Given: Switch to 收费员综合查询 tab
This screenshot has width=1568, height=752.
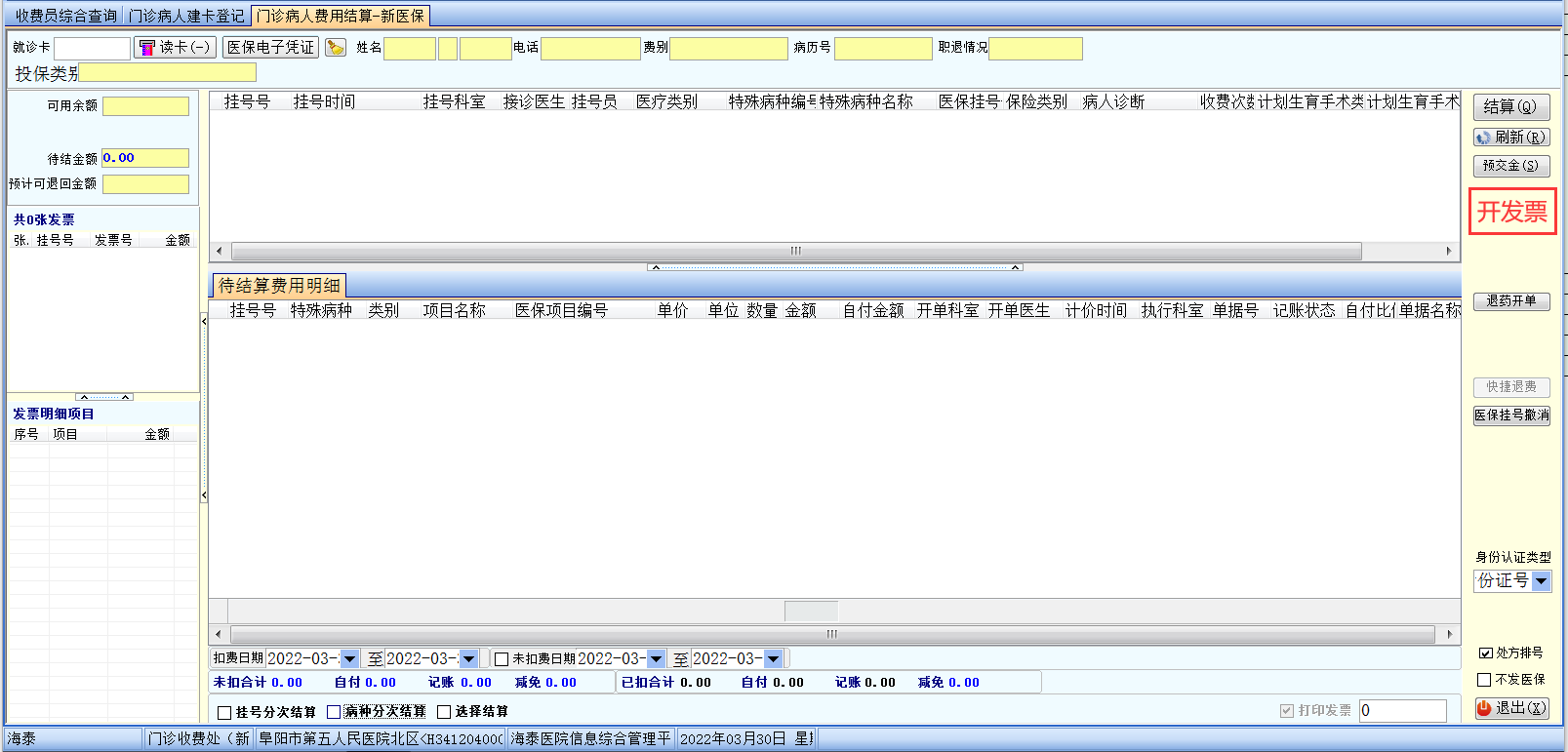Looking at the screenshot, I should click(66, 16).
